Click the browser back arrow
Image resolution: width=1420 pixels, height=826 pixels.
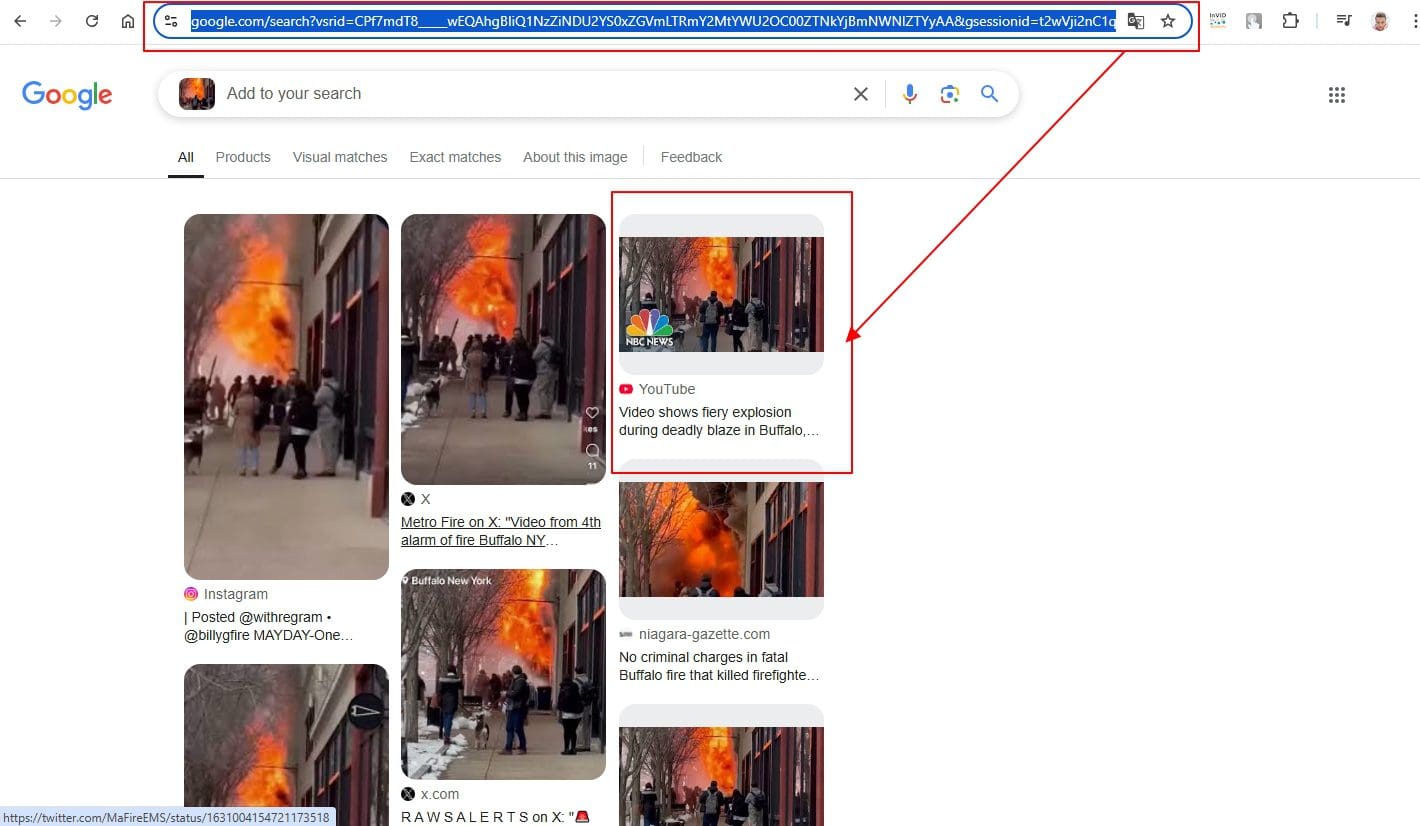[x=20, y=21]
